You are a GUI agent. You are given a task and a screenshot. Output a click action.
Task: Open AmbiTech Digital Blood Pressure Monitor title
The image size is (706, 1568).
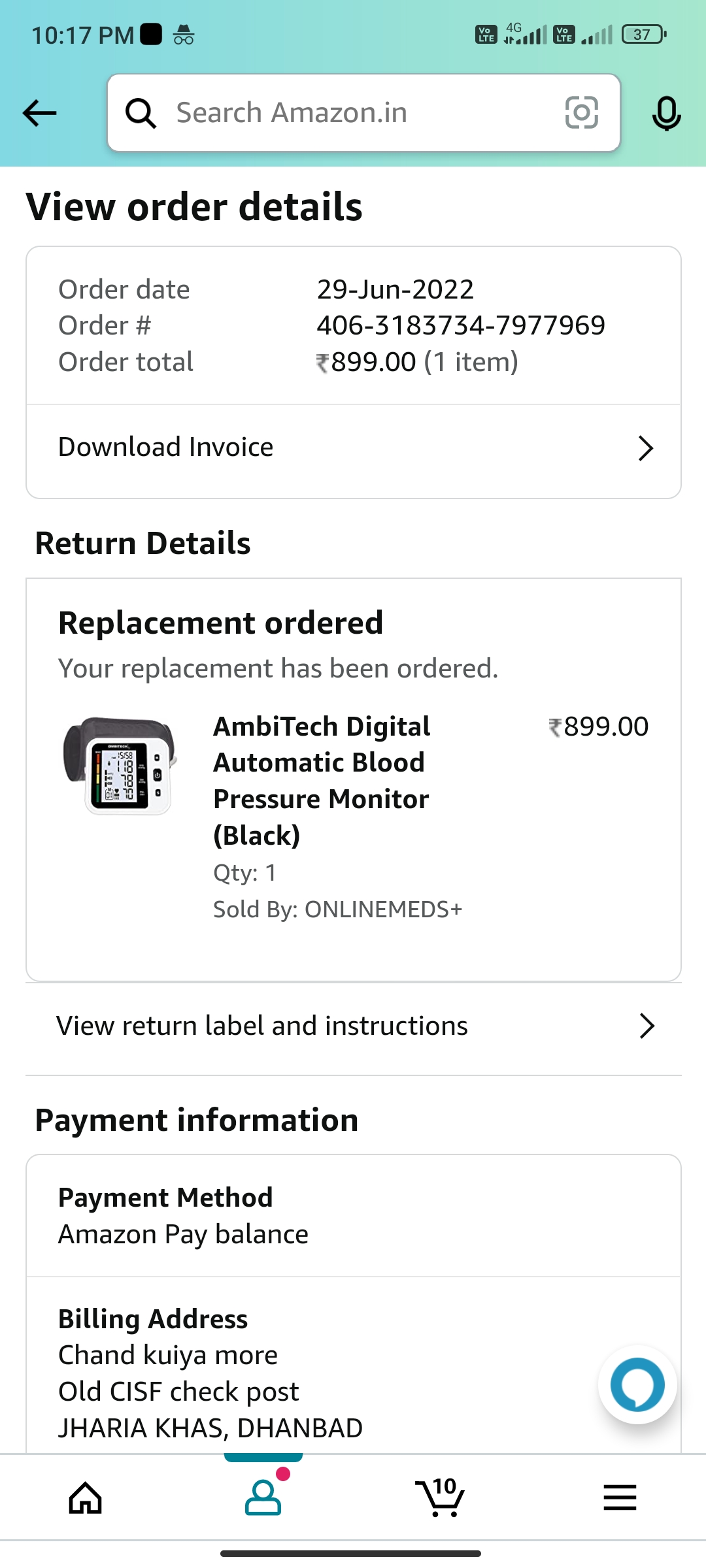pos(322,781)
